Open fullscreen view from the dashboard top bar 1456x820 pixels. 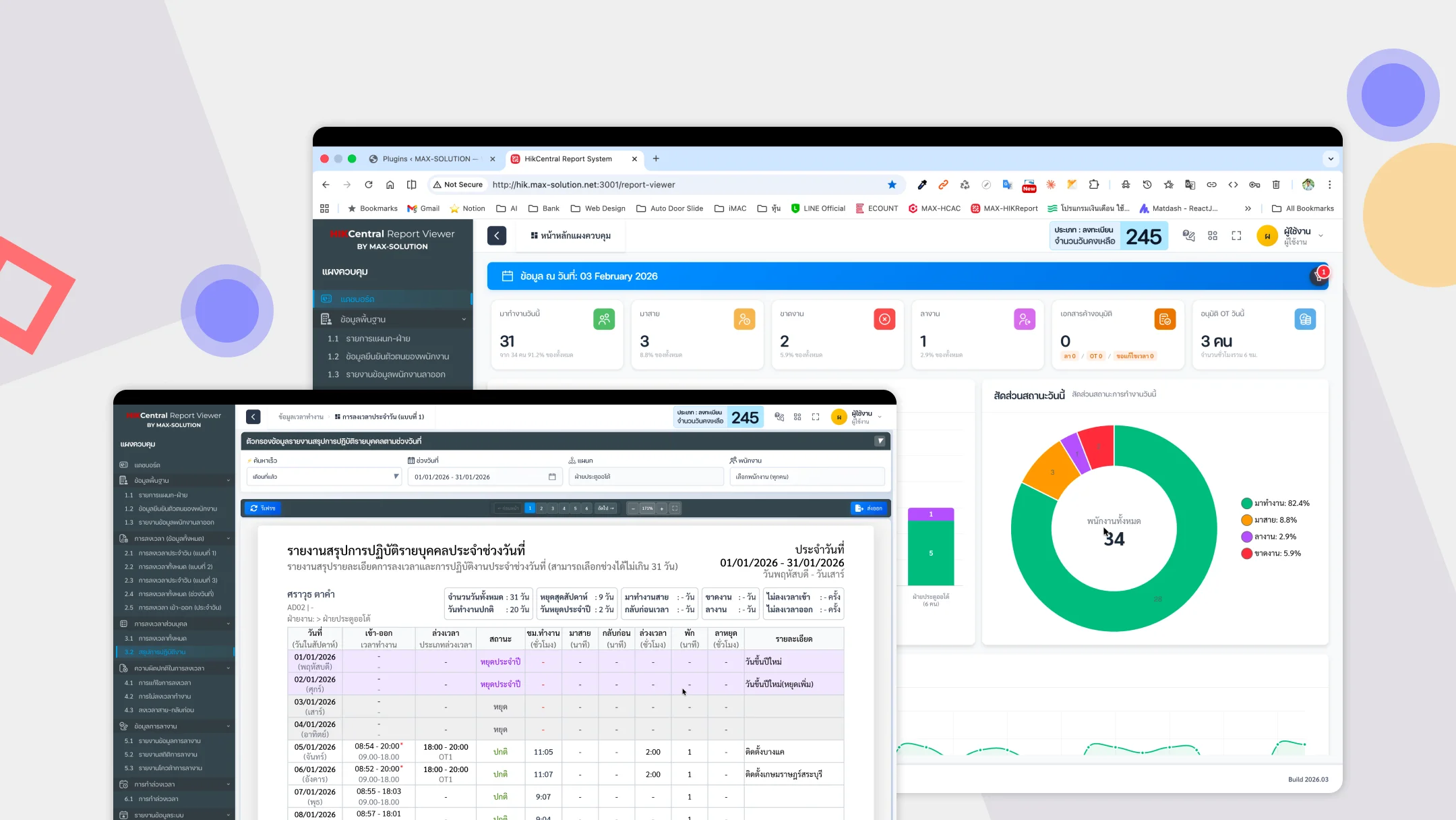click(x=1238, y=235)
